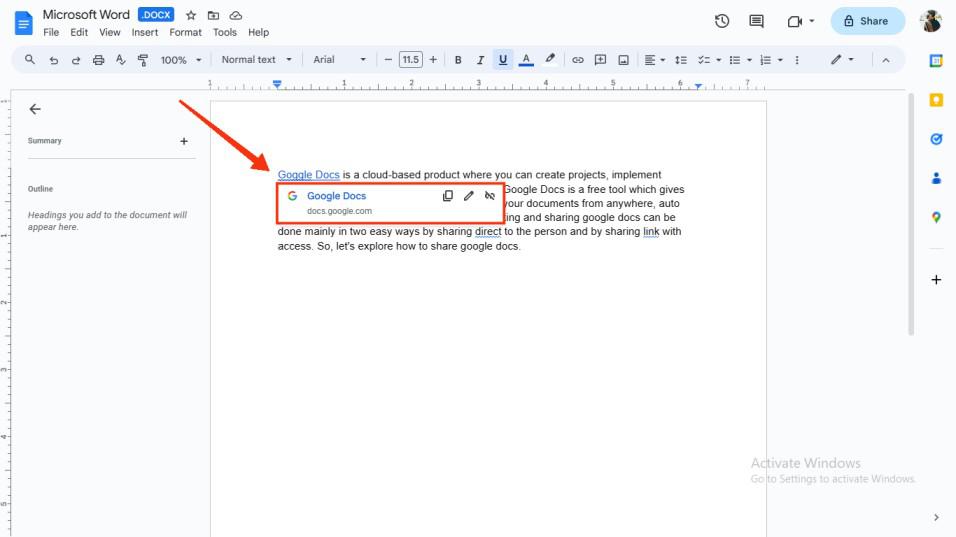Viewport: 956px width, 537px height.
Task: Collapse the menus with the up chevron
Action: 886,60
